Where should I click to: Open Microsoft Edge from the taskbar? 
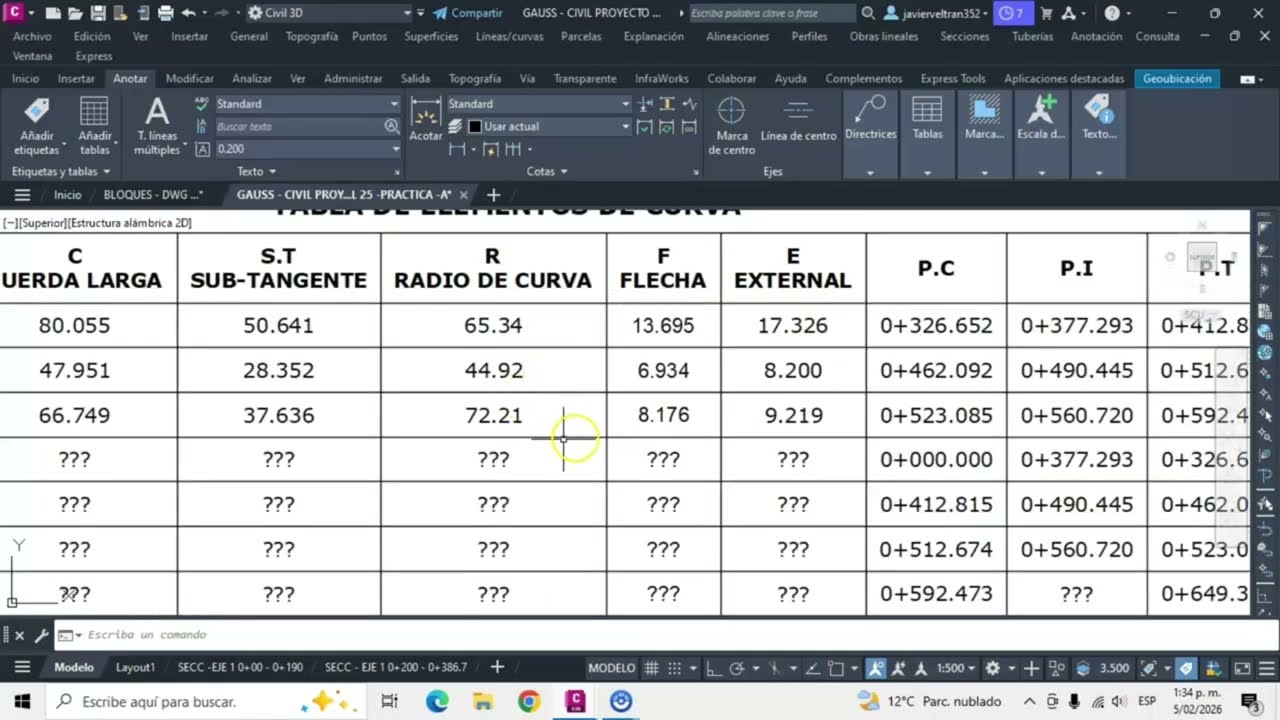tap(437, 701)
